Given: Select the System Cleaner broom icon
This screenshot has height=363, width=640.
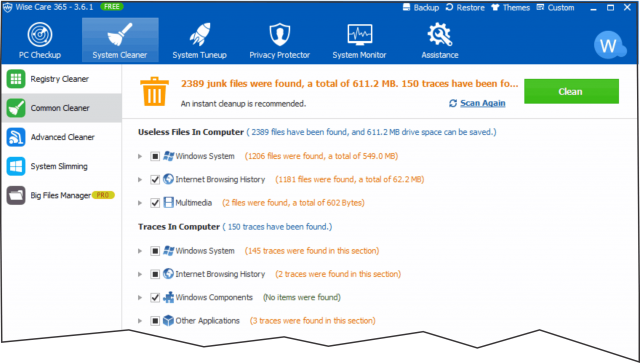Looking at the screenshot, I should click(120, 35).
